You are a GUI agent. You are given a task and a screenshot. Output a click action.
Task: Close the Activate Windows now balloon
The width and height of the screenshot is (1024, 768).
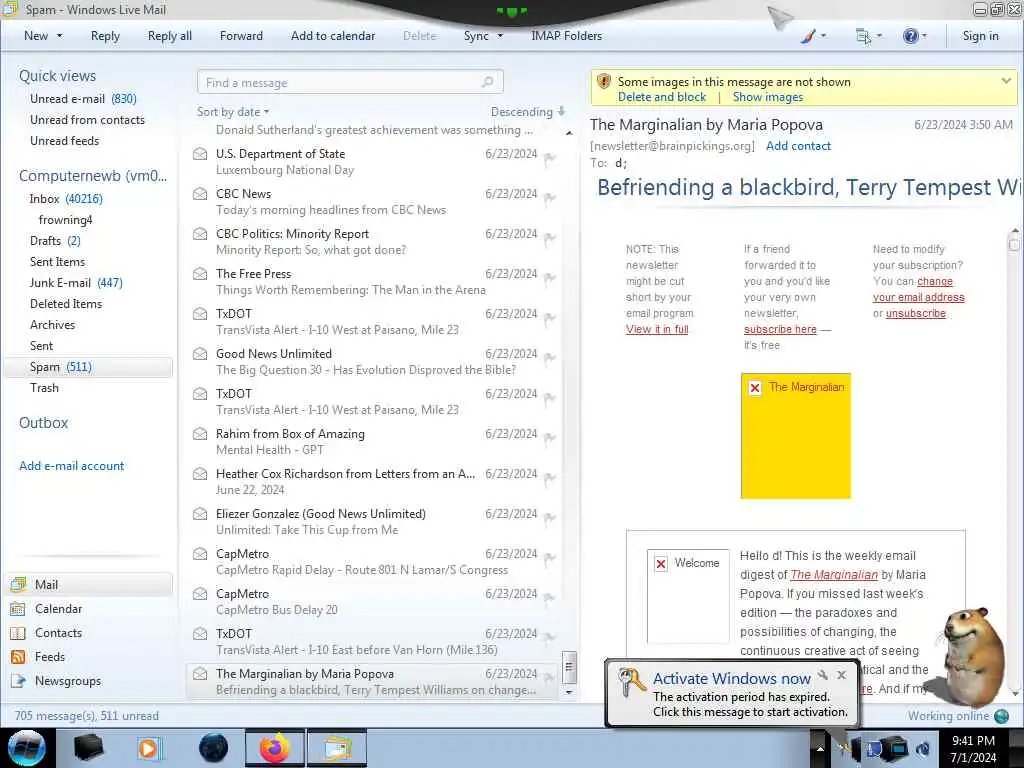pyautogui.click(x=842, y=675)
